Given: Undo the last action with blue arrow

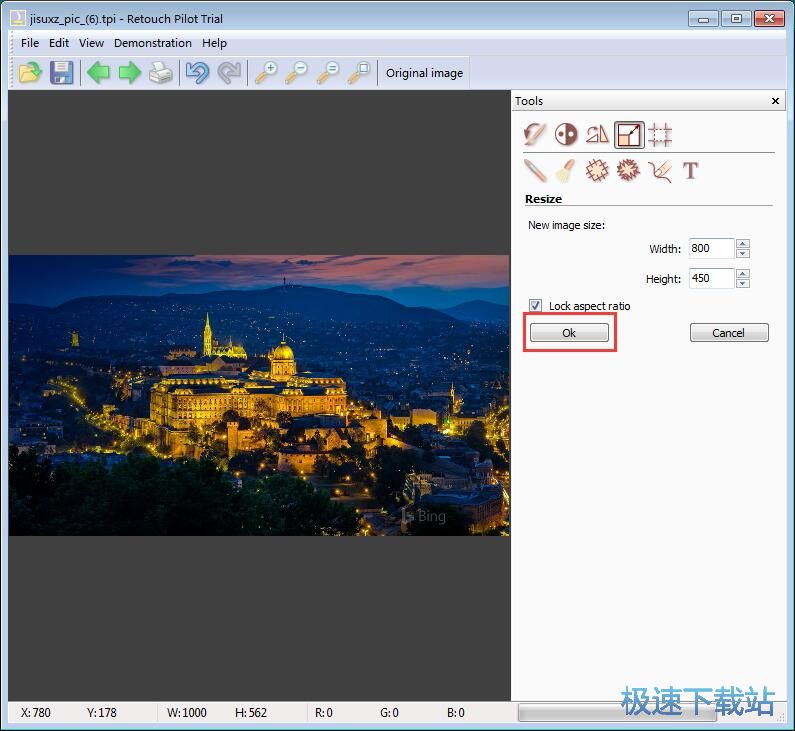Looking at the screenshot, I should (x=197, y=73).
